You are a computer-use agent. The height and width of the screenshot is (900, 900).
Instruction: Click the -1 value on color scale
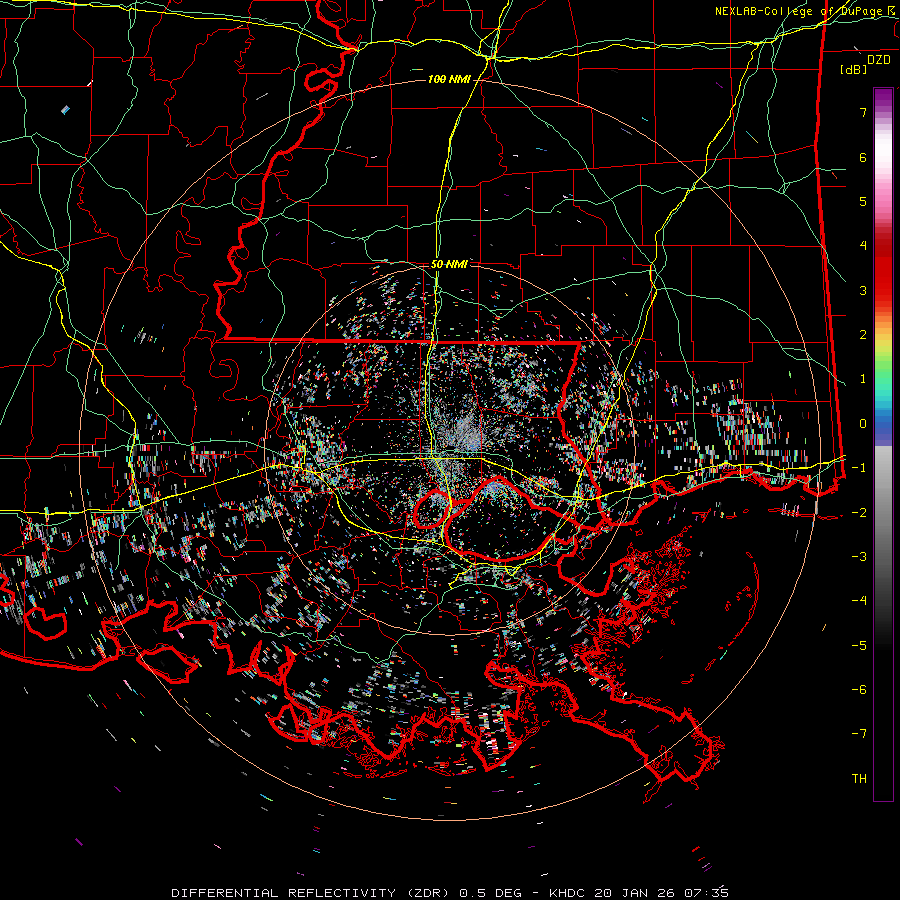tap(859, 468)
